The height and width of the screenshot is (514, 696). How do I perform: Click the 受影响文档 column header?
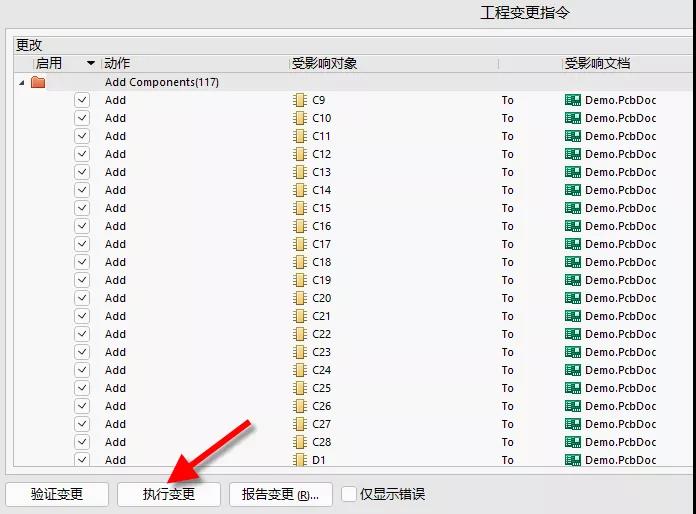[x=597, y=64]
